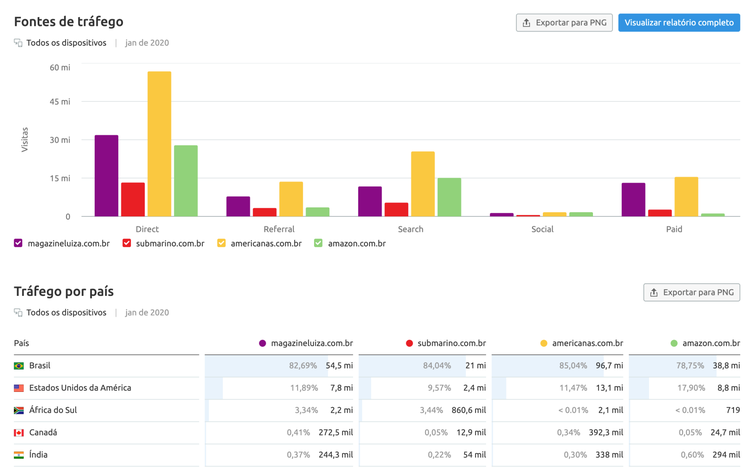Click the yellow americanas Referral bar
The image size is (750, 475).
coord(291,199)
